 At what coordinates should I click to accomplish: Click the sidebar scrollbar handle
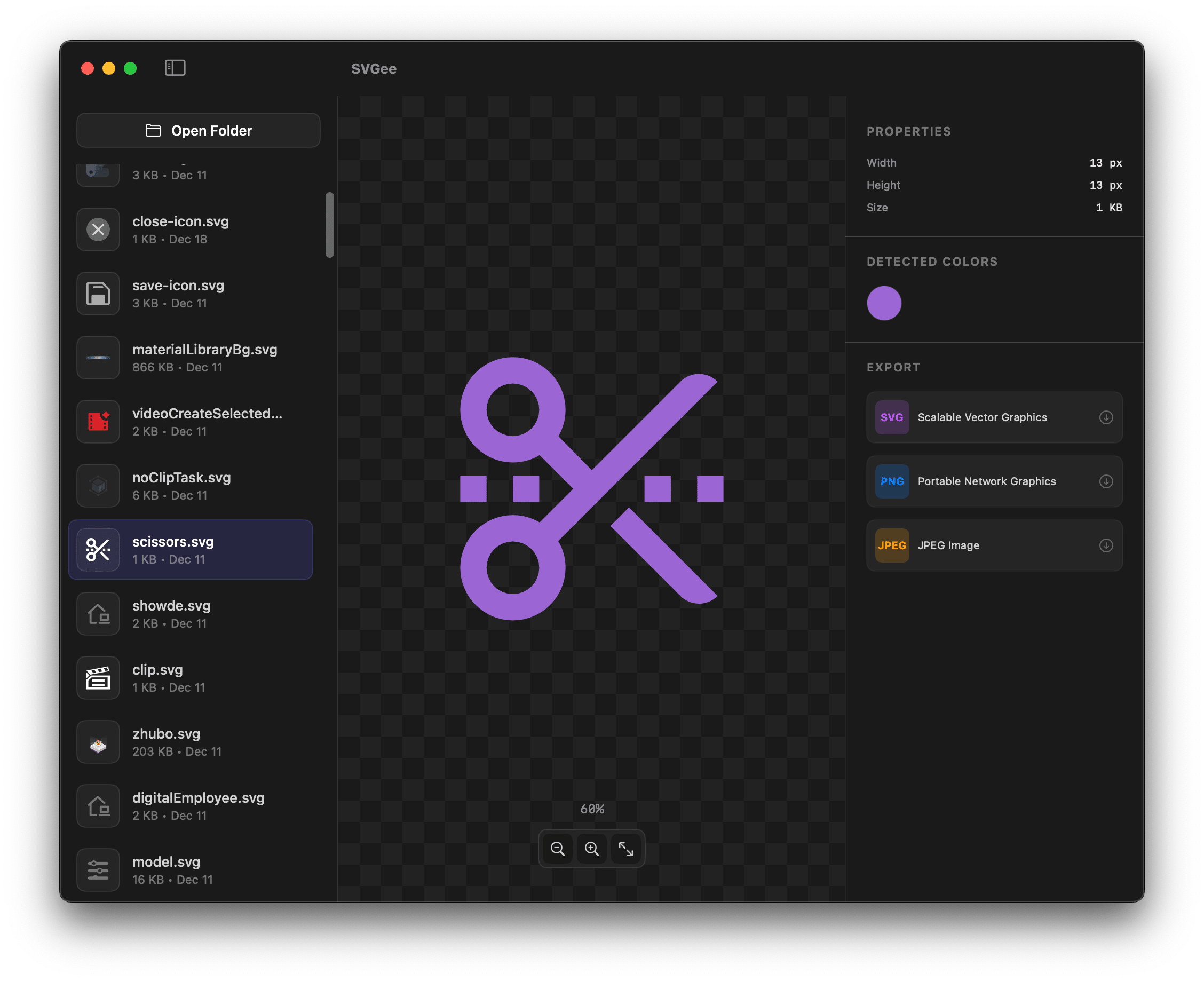330,225
